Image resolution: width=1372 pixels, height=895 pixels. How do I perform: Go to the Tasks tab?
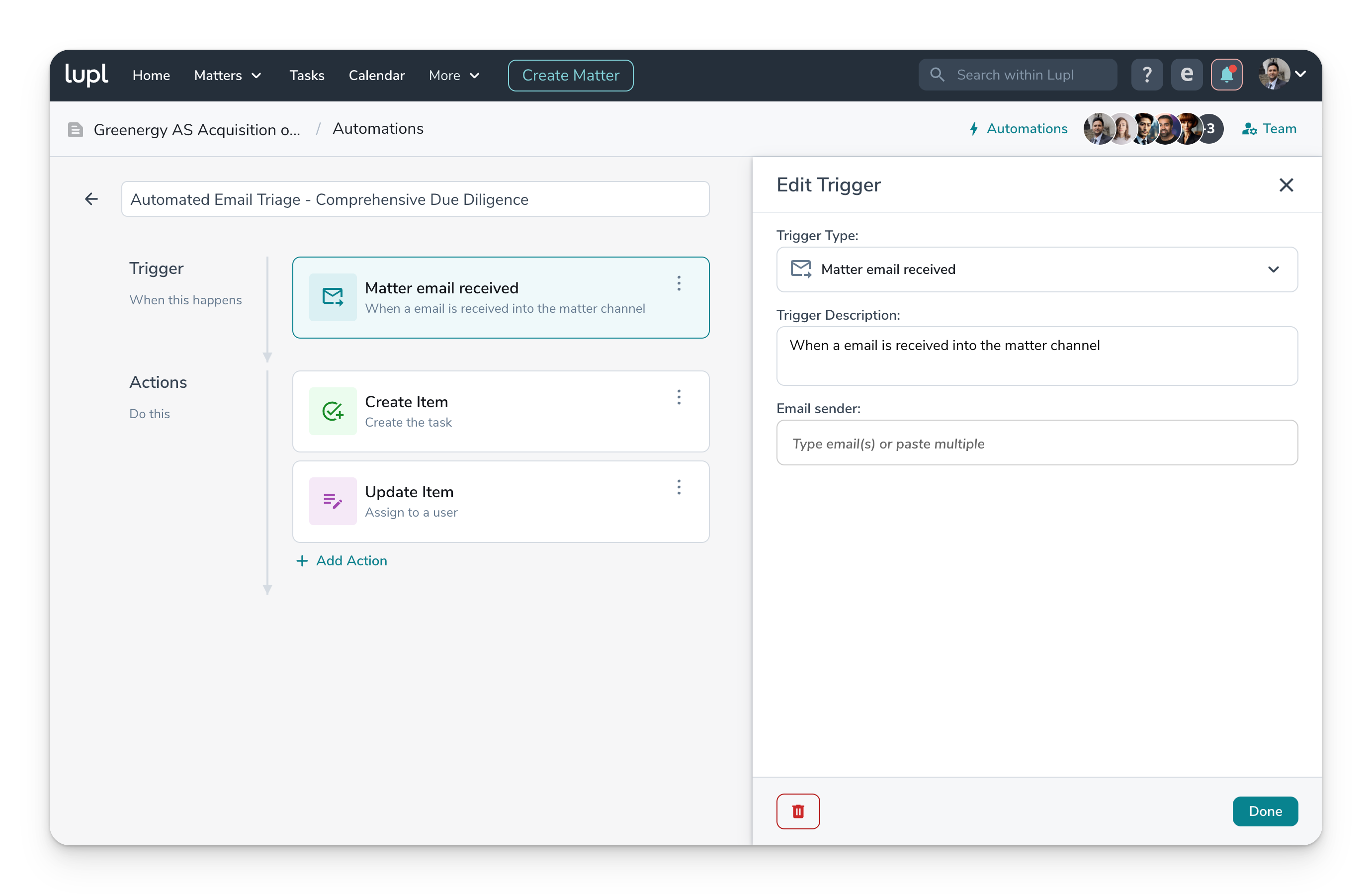[307, 76]
